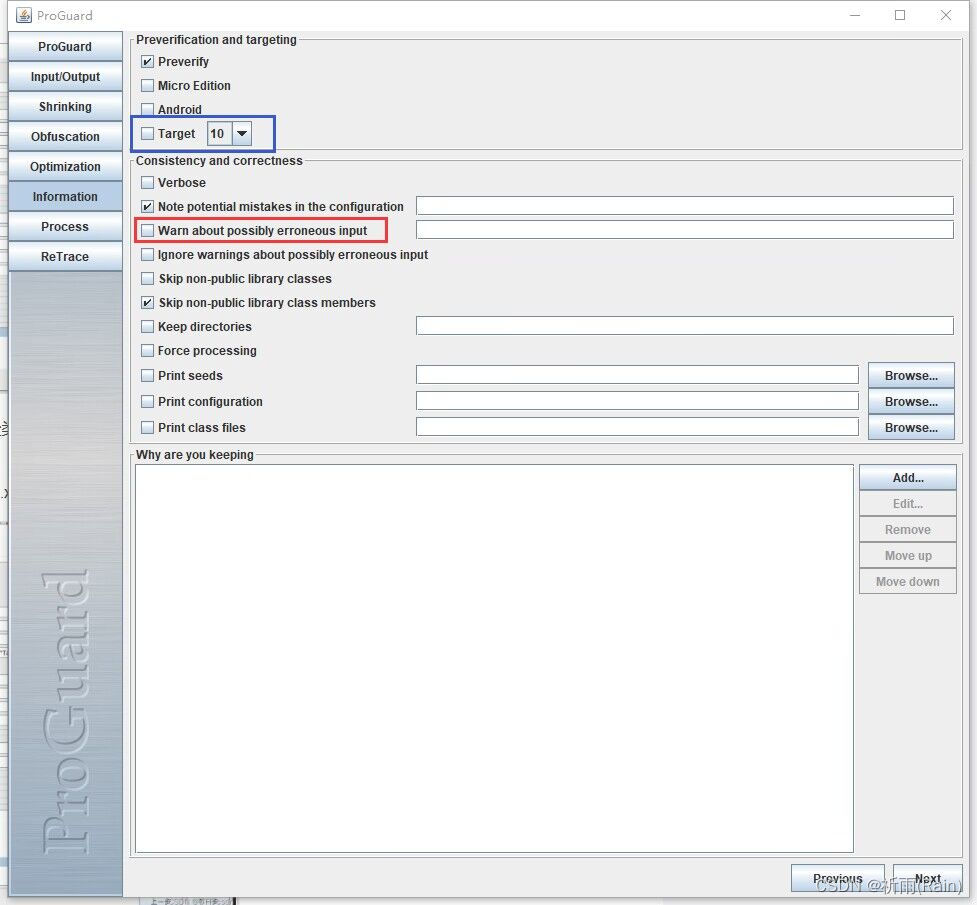Click the Note potential mistakes filter field
The image size is (977, 905).
tap(685, 206)
